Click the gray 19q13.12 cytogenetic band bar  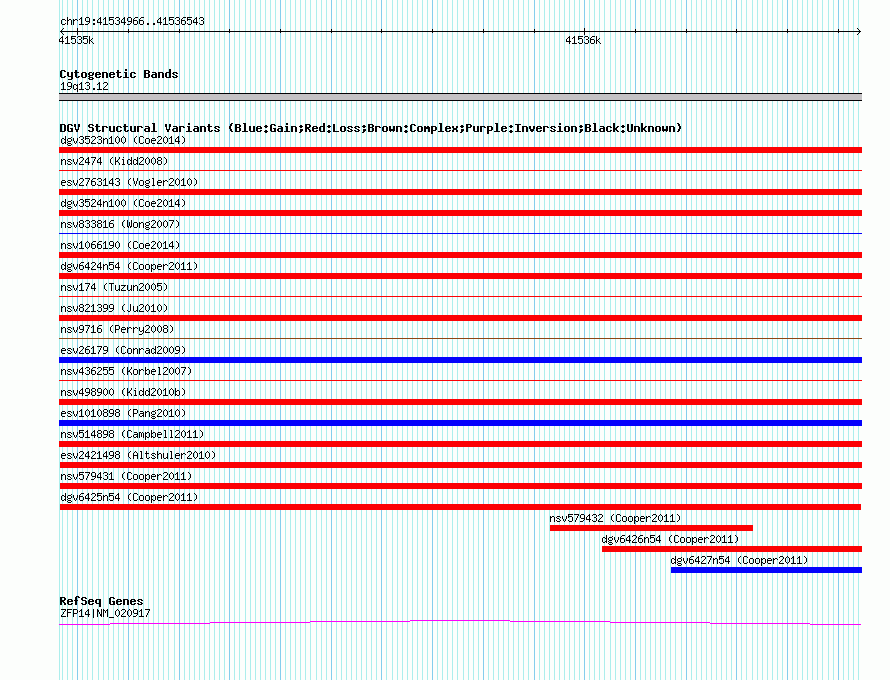(x=460, y=97)
